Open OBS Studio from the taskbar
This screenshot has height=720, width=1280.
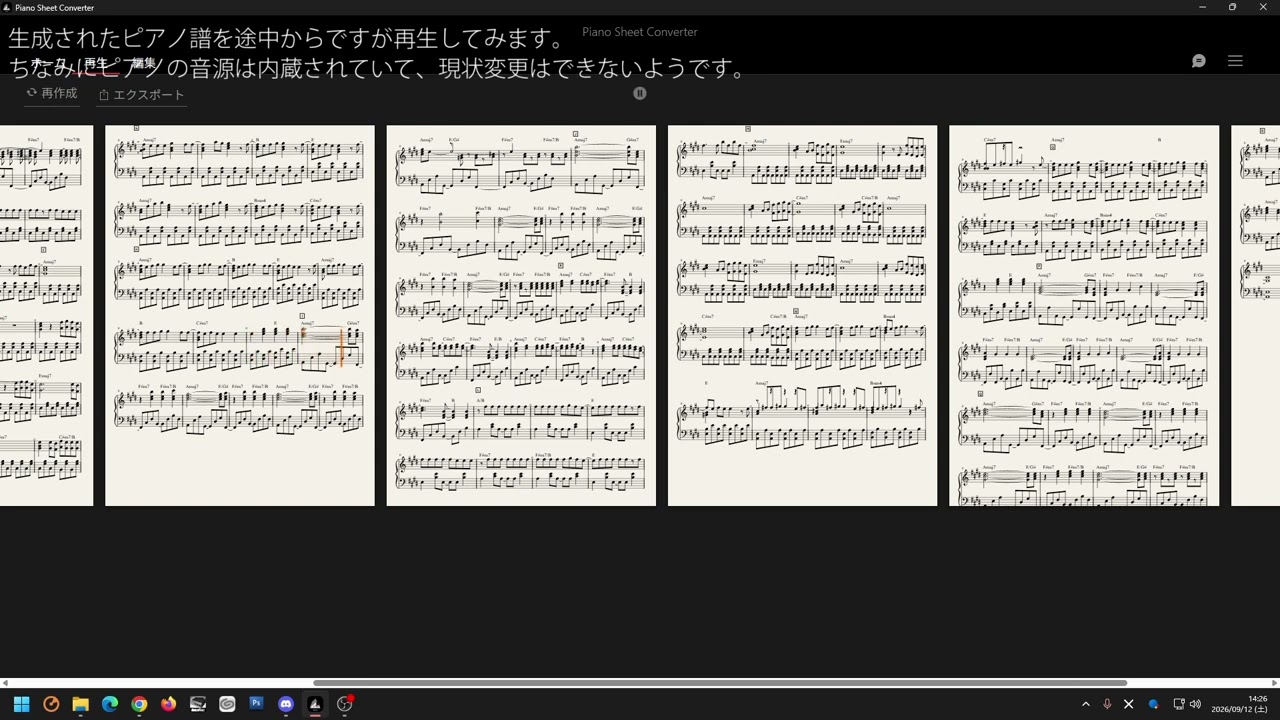point(345,704)
